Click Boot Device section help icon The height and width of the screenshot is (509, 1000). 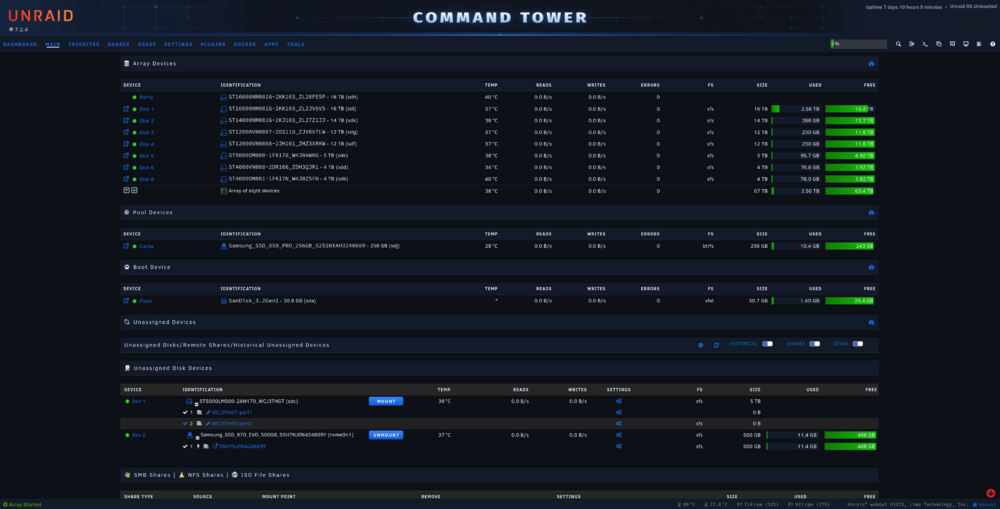(871, 267)
